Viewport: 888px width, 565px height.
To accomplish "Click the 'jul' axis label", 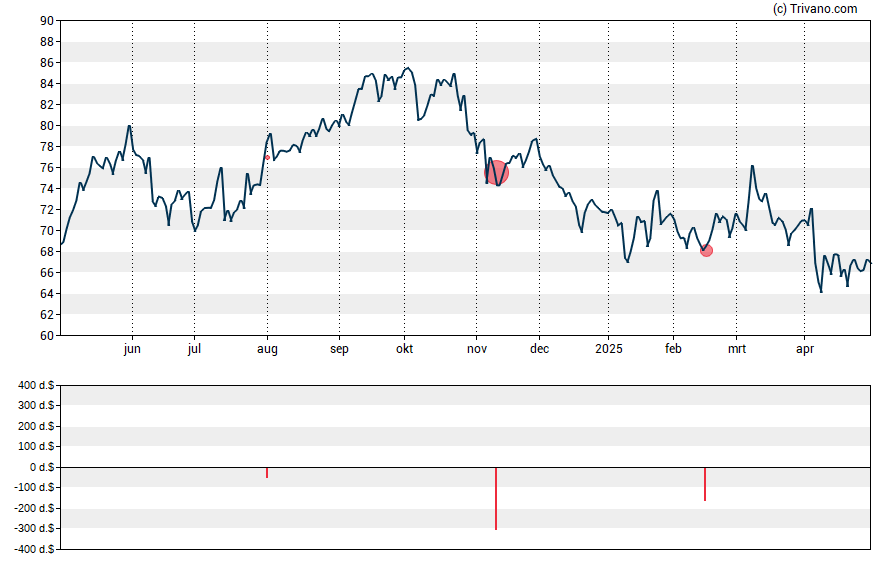I will click(194, 349).
